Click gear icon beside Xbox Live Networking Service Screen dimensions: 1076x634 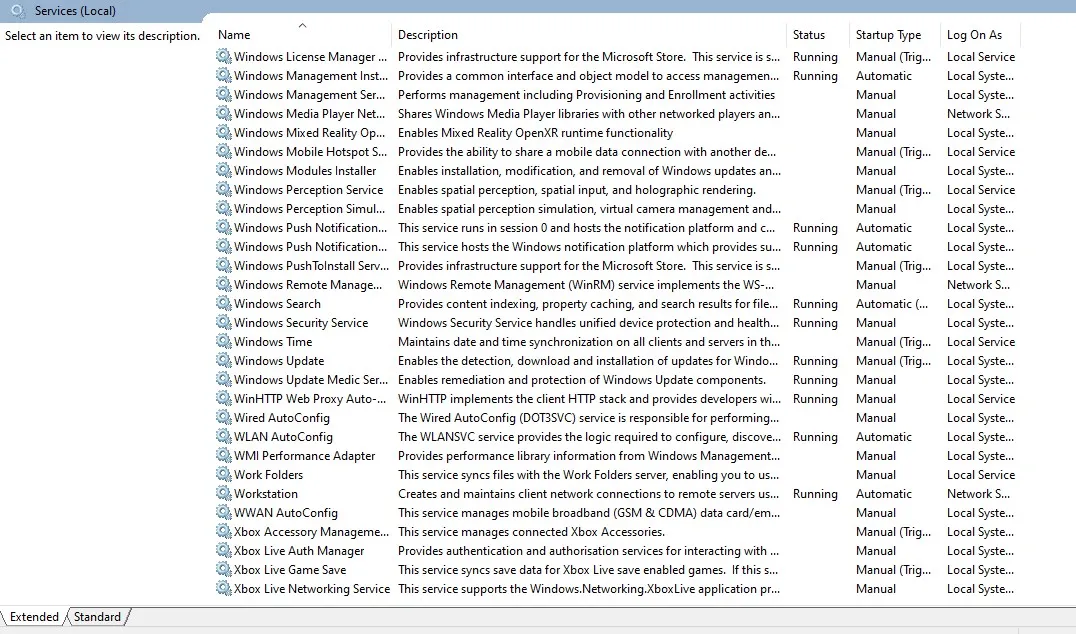(x=224, y=588)
